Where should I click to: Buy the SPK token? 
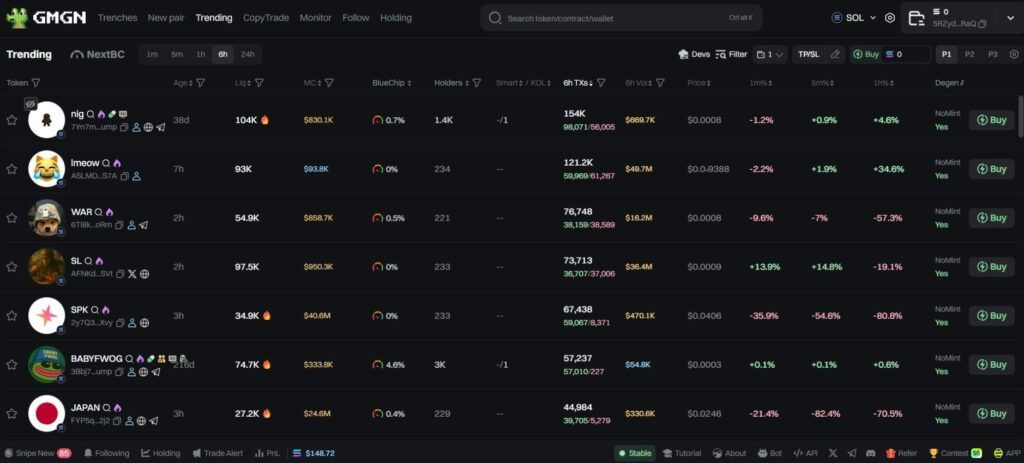(x=991, y=316)
